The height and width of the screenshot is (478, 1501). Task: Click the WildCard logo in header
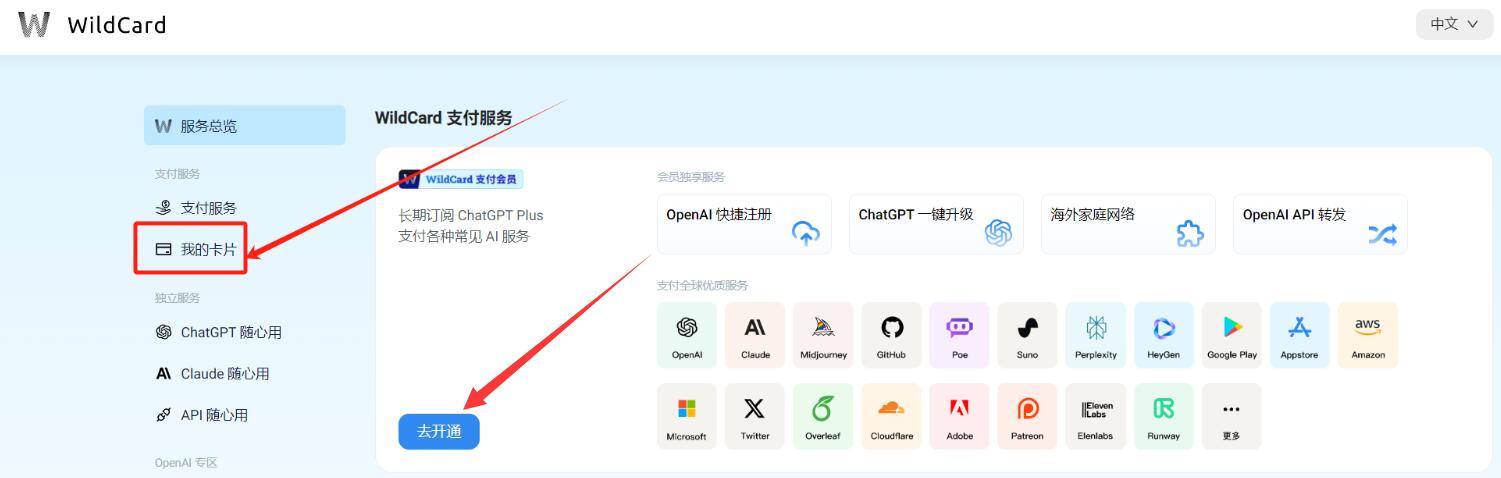(92, 25)
